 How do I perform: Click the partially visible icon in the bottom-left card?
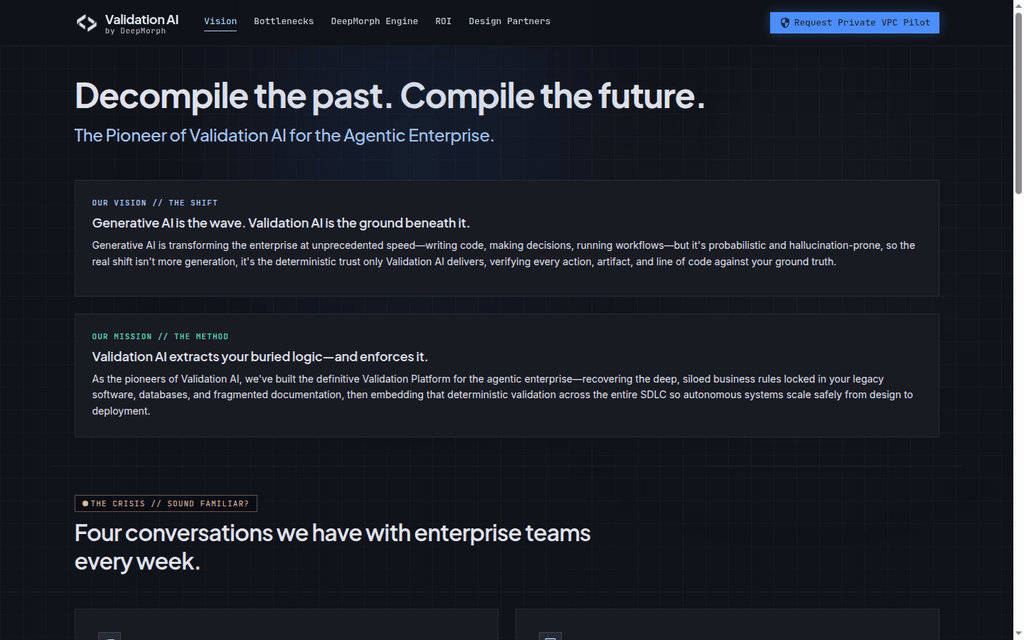(x=109, y=636)
